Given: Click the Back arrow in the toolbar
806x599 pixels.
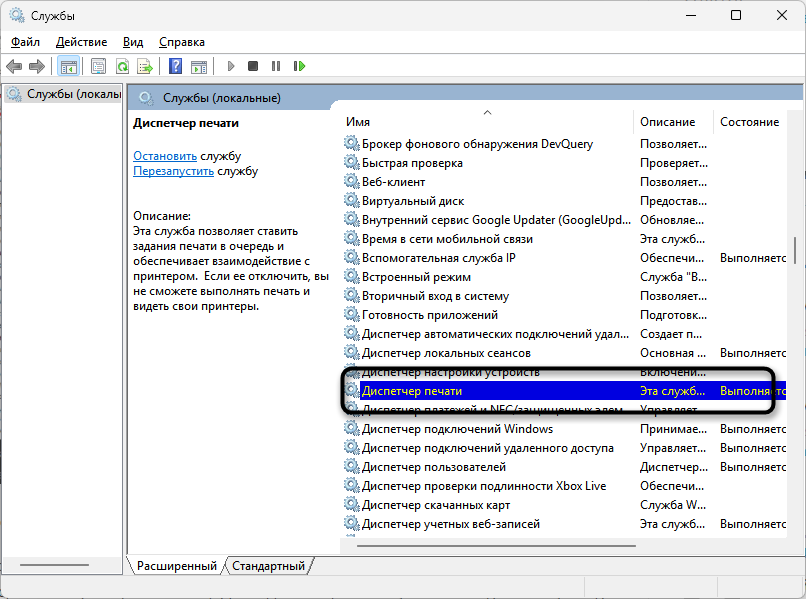Looking at the screenshot, I should pos(14,66).
